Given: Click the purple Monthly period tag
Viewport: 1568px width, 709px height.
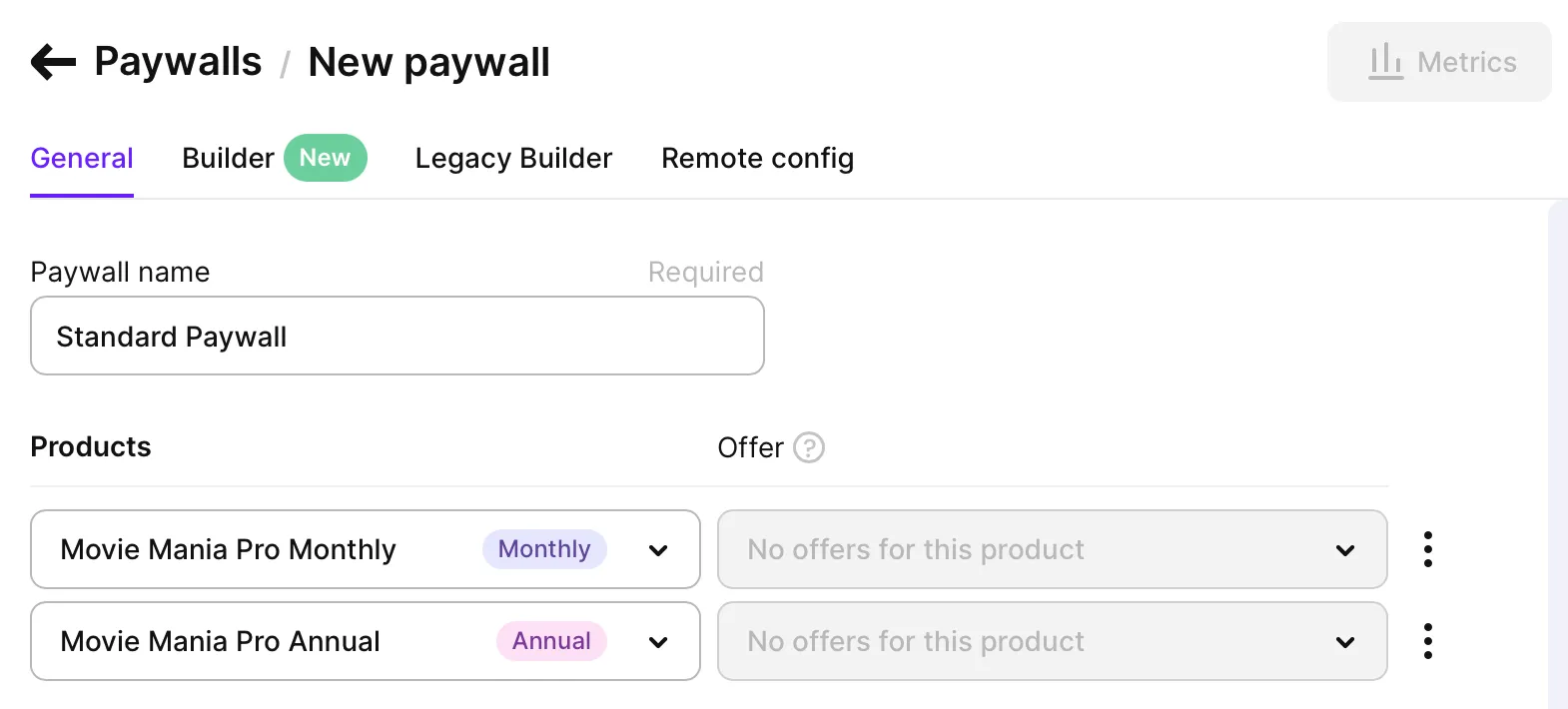Looking at the screenshot, I should tap(544, 549).
